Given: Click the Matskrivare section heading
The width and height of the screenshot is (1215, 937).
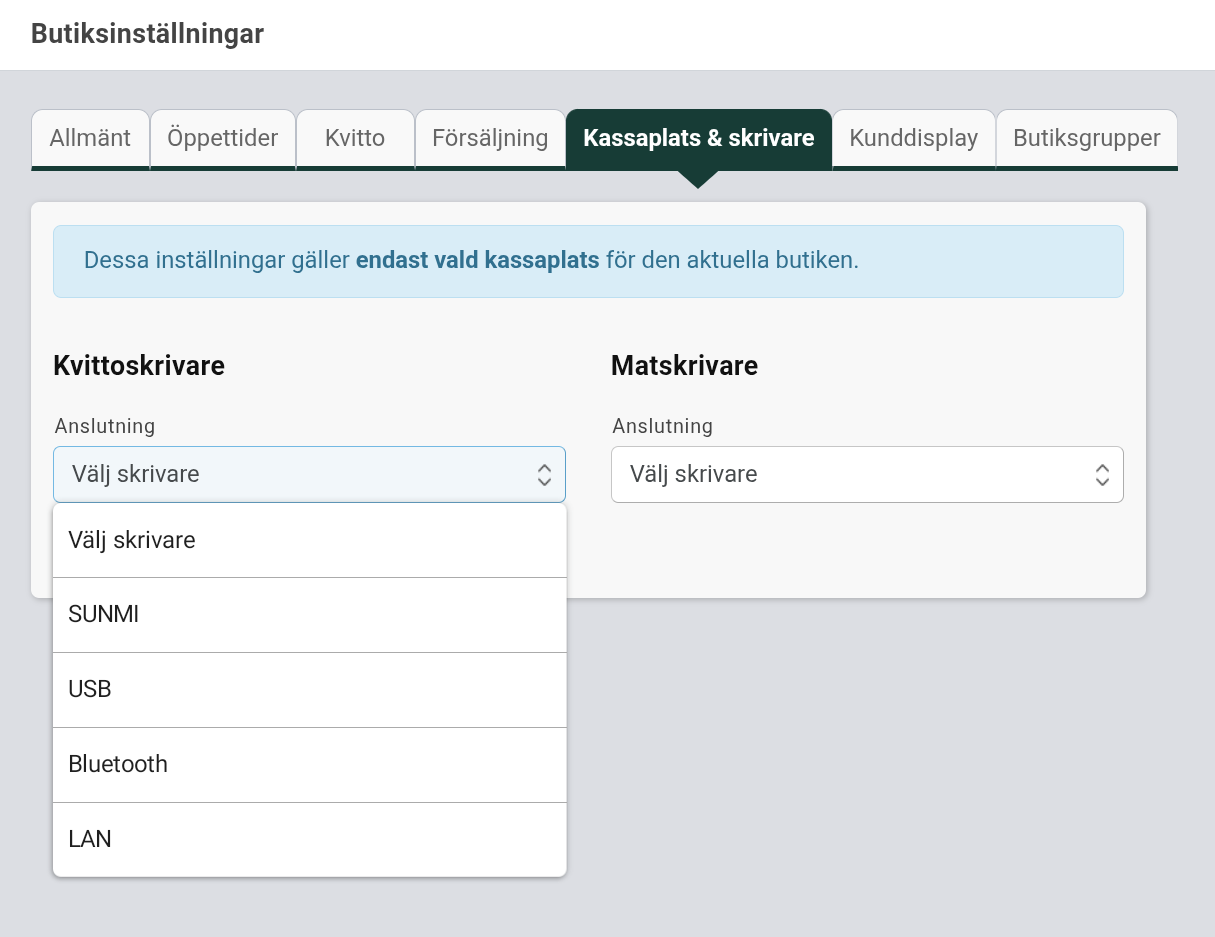Looking at the screenshot, I should [684, 366].
